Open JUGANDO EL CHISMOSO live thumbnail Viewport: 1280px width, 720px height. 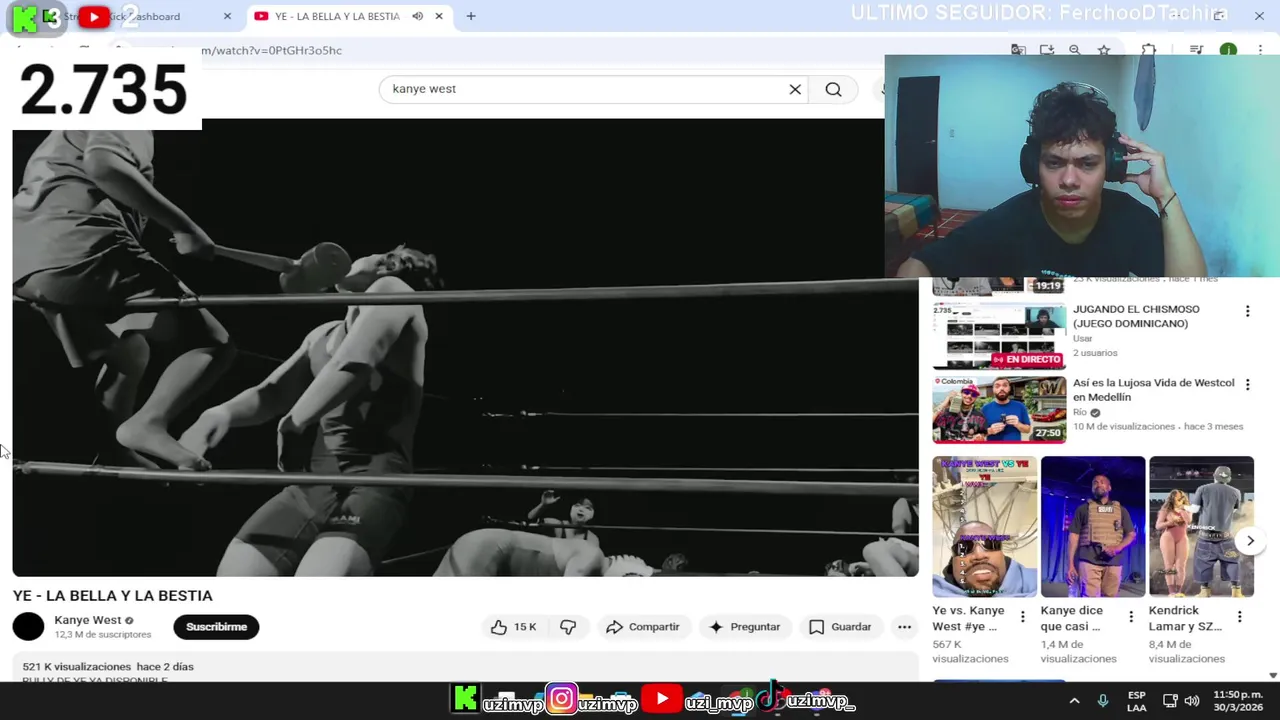tap(999, 336)
